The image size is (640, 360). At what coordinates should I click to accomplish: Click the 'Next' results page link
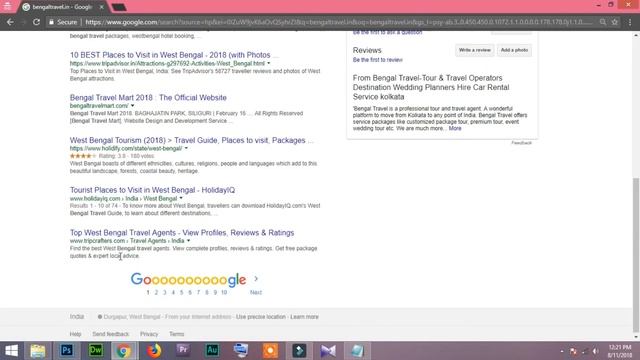256,292
